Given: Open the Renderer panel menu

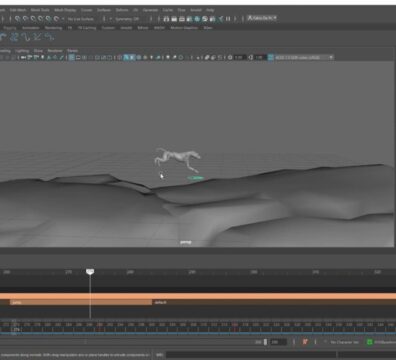Looking at the screenshot, I should 55,51.
